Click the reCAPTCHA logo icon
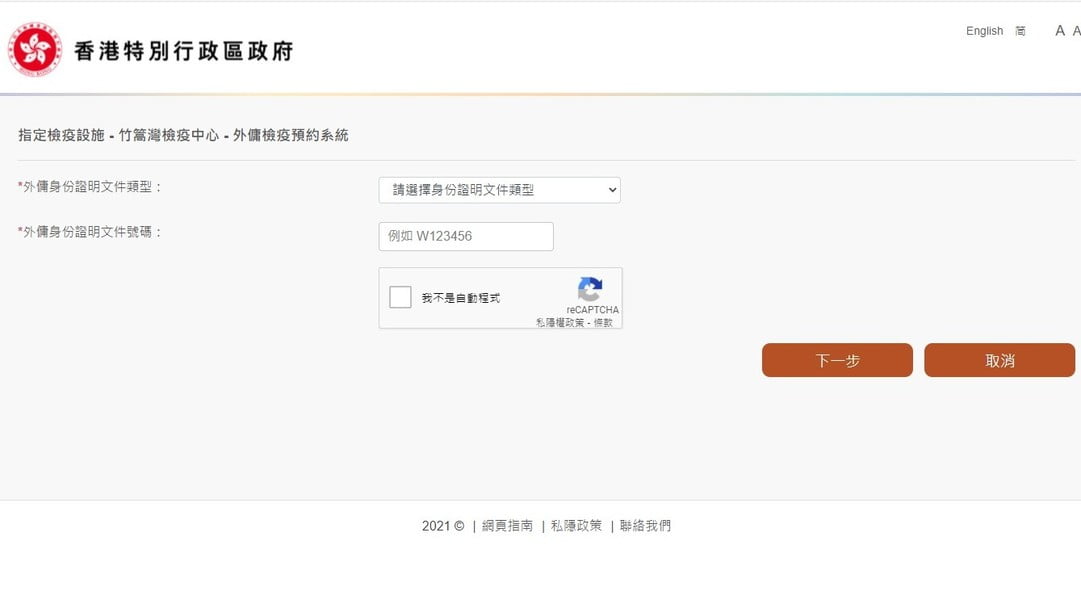 click(x=590, y=290)
